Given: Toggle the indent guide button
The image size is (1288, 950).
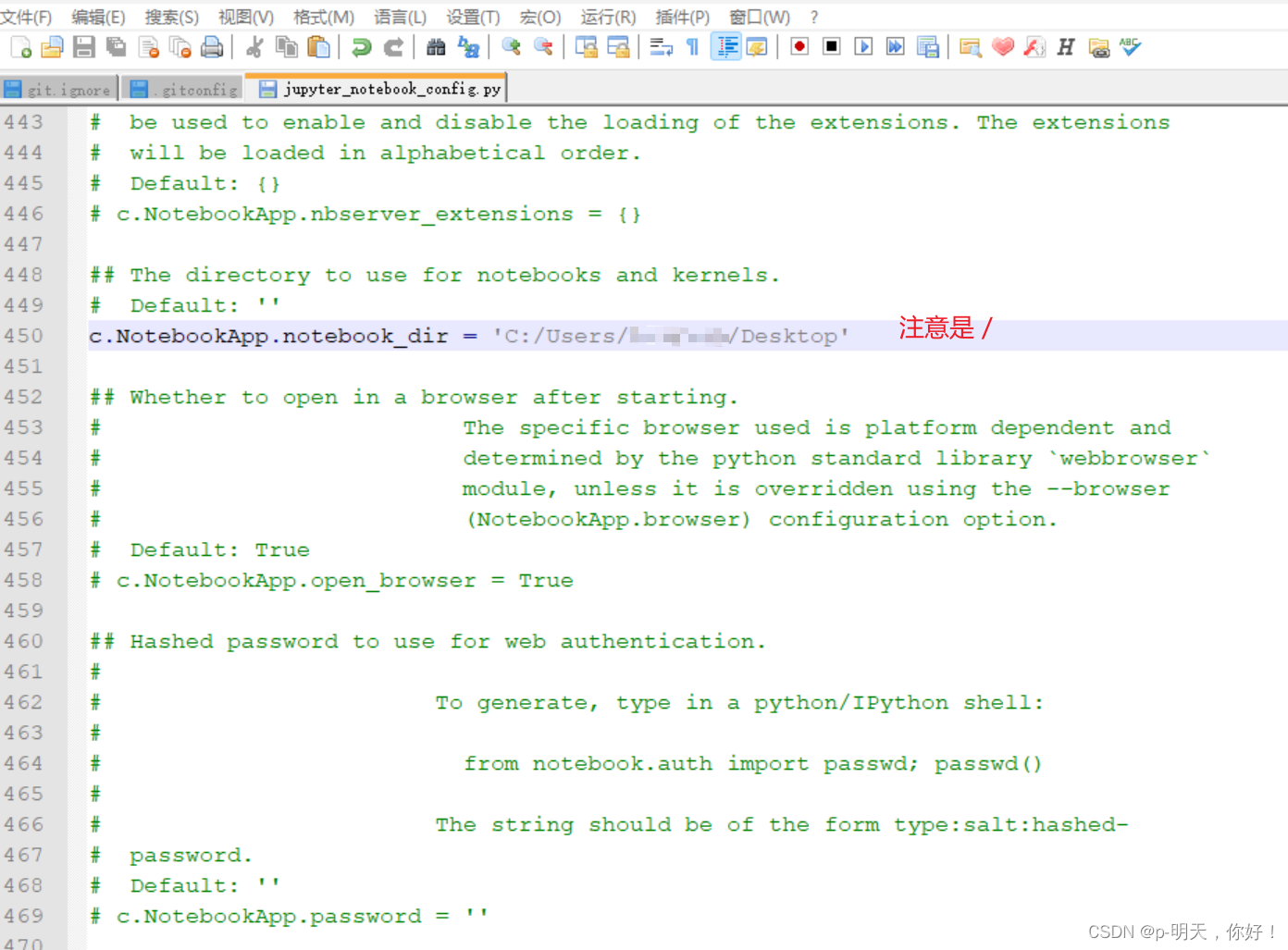Looking at the screenshot, I should tap(725, 47).
